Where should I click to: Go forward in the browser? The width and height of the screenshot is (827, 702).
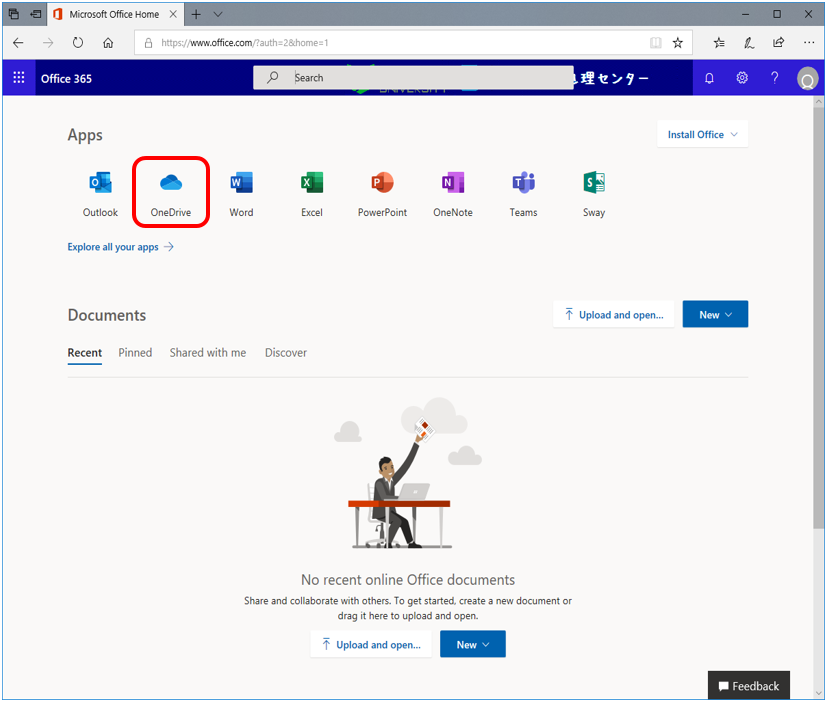click(x=48, y=43)
